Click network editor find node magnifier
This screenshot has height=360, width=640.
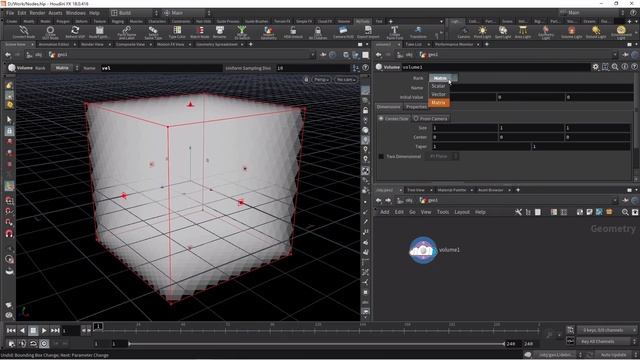coord(625,212)
